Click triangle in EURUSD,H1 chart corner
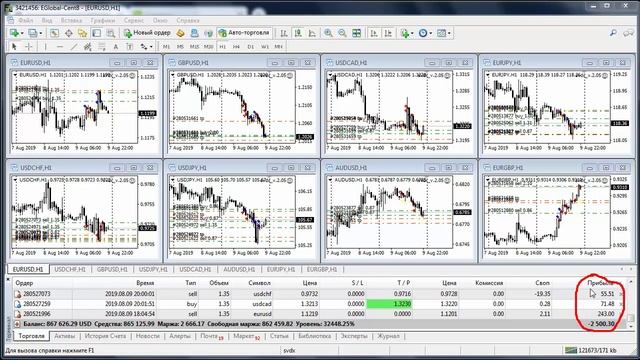Screen dimensions: 640x360 click(x=16, y=76)
